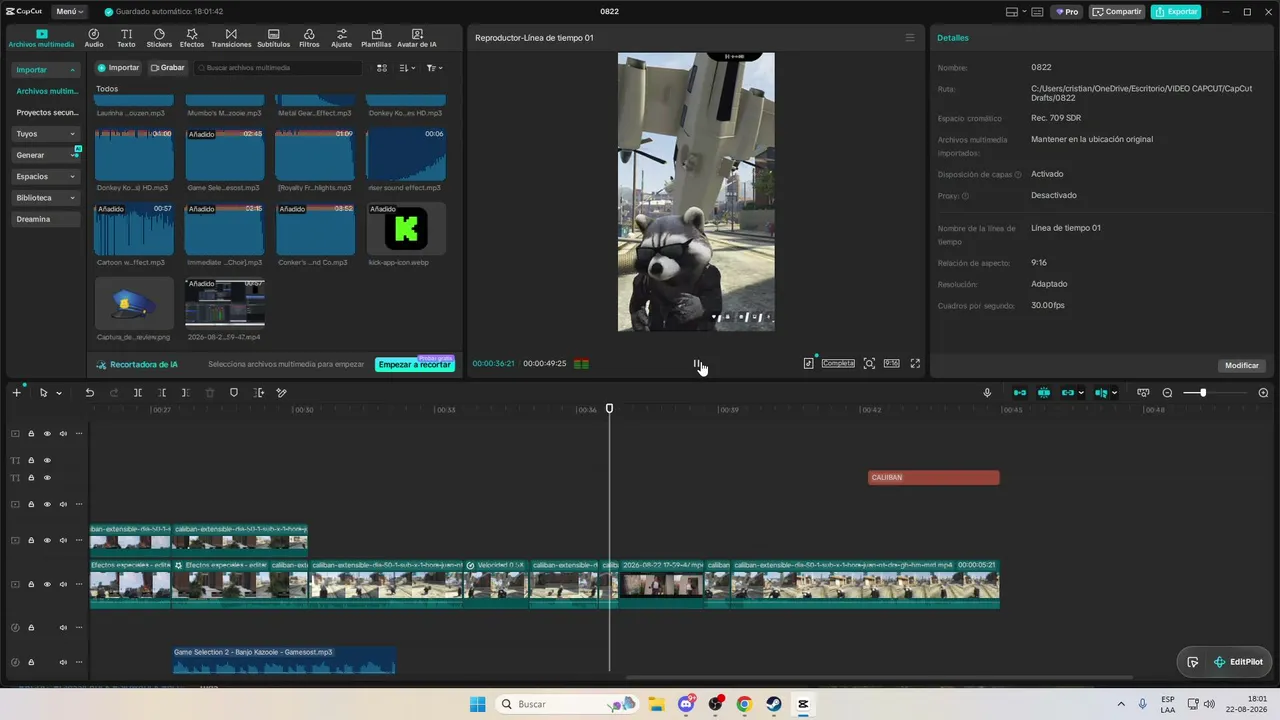
Task: Open the Menú dropdown
Action: click(x=69, y=12)
